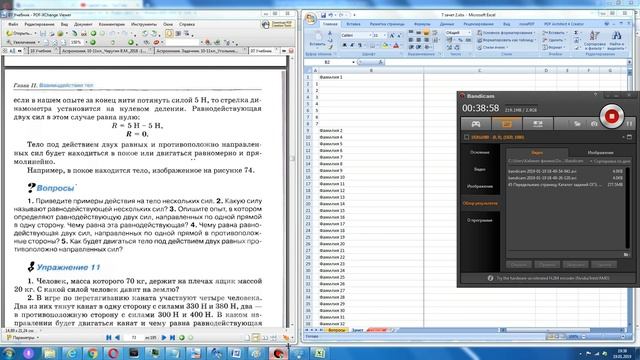Stop the Bandicam recording with red button
Viewport: 640px width, 360px height.
click(x=611, y=117)
